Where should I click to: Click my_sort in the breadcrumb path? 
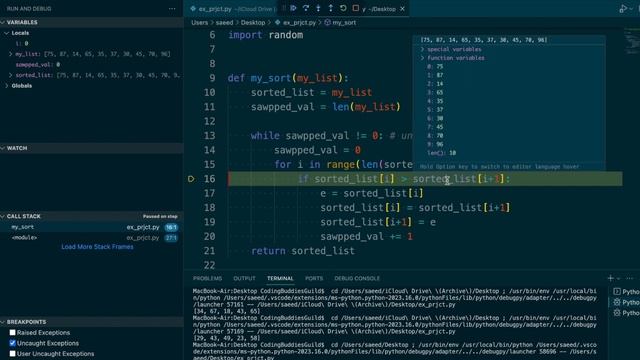tap(344, 22)
